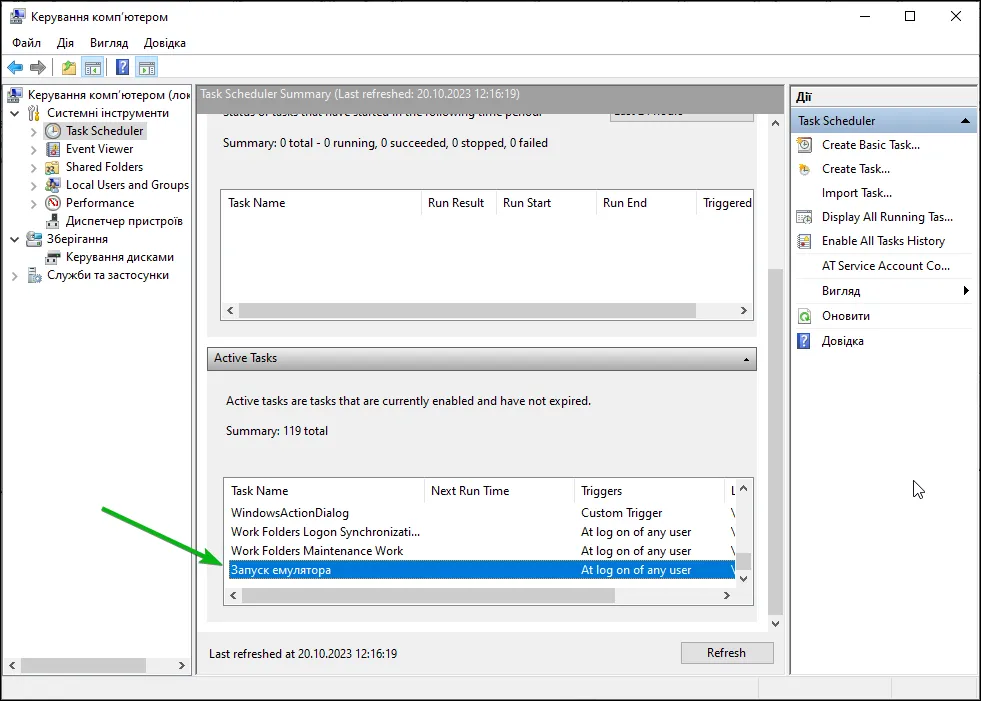The image size is (981, 701).
Task: Click the Системні інструменти tools icon
Action: click(34, 113)
